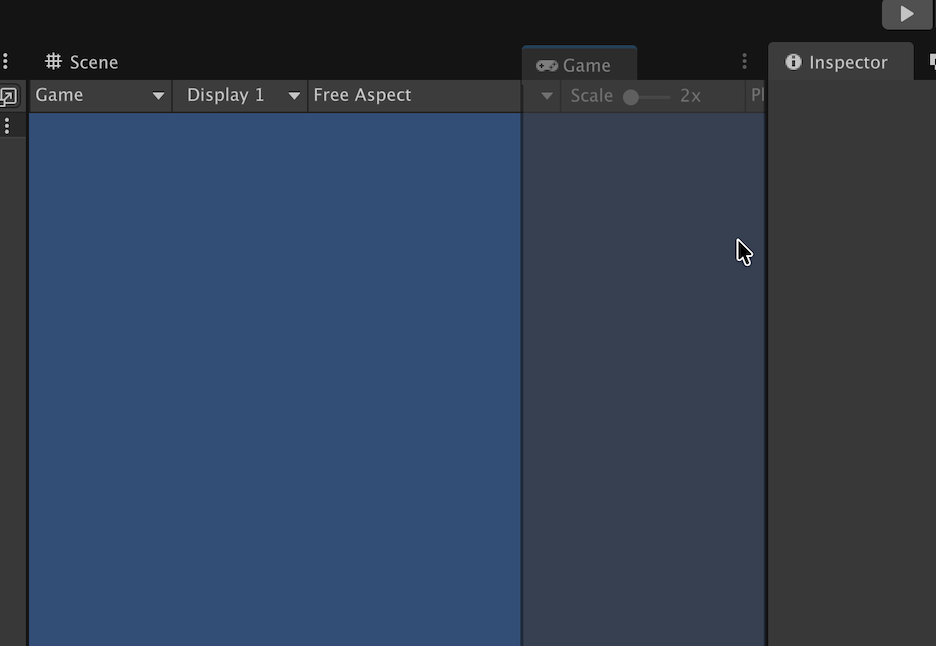Click the grid icon on the Scene tab

54,62
